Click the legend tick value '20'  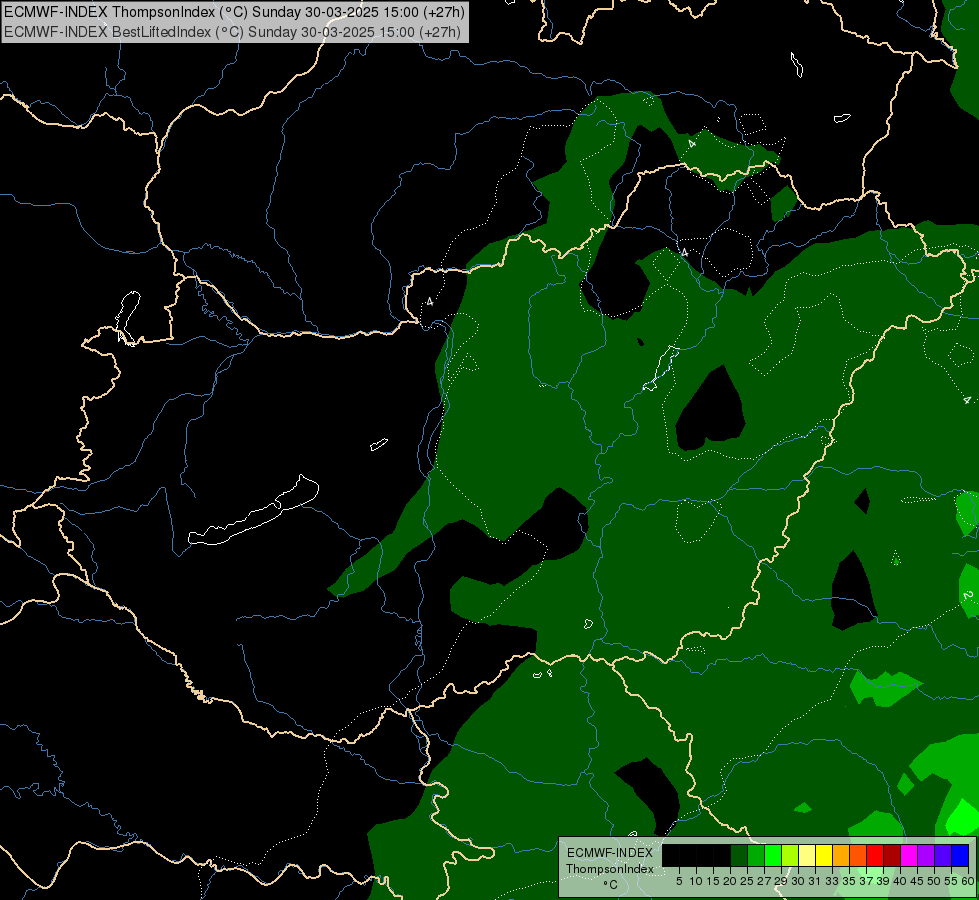pyautogui.click(x=730, y=881)
